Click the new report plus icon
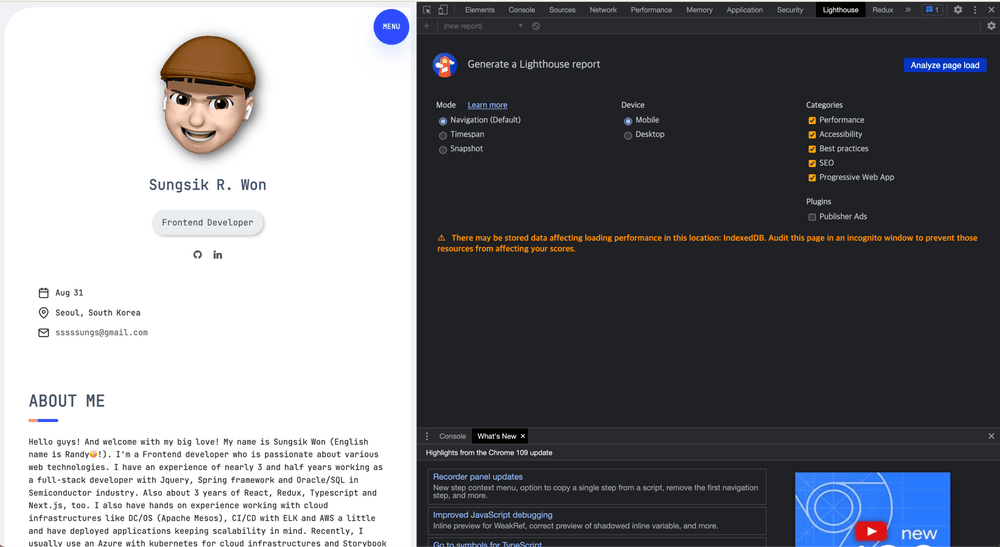1000x547 pixels. pos(427,26)
